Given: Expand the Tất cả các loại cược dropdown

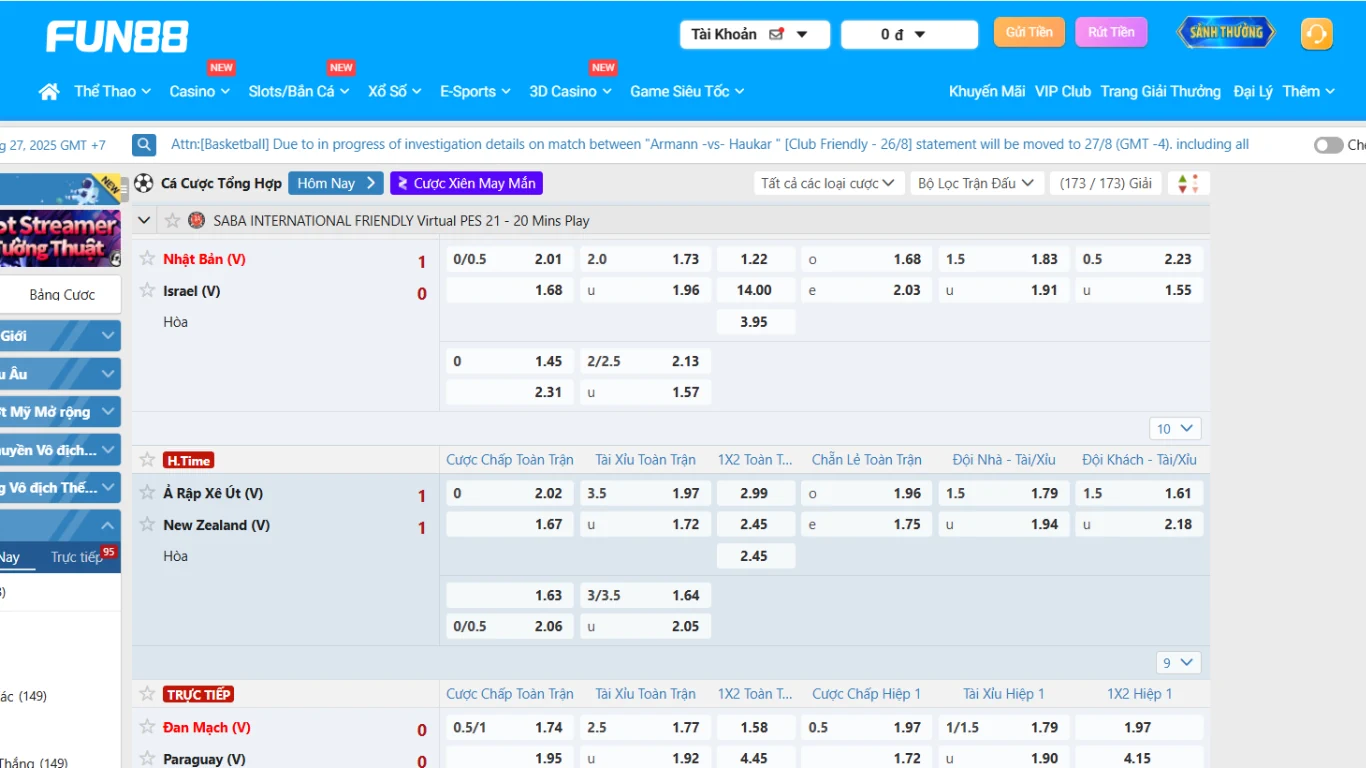Looking at the screenshot, I should tap(829, 183).
